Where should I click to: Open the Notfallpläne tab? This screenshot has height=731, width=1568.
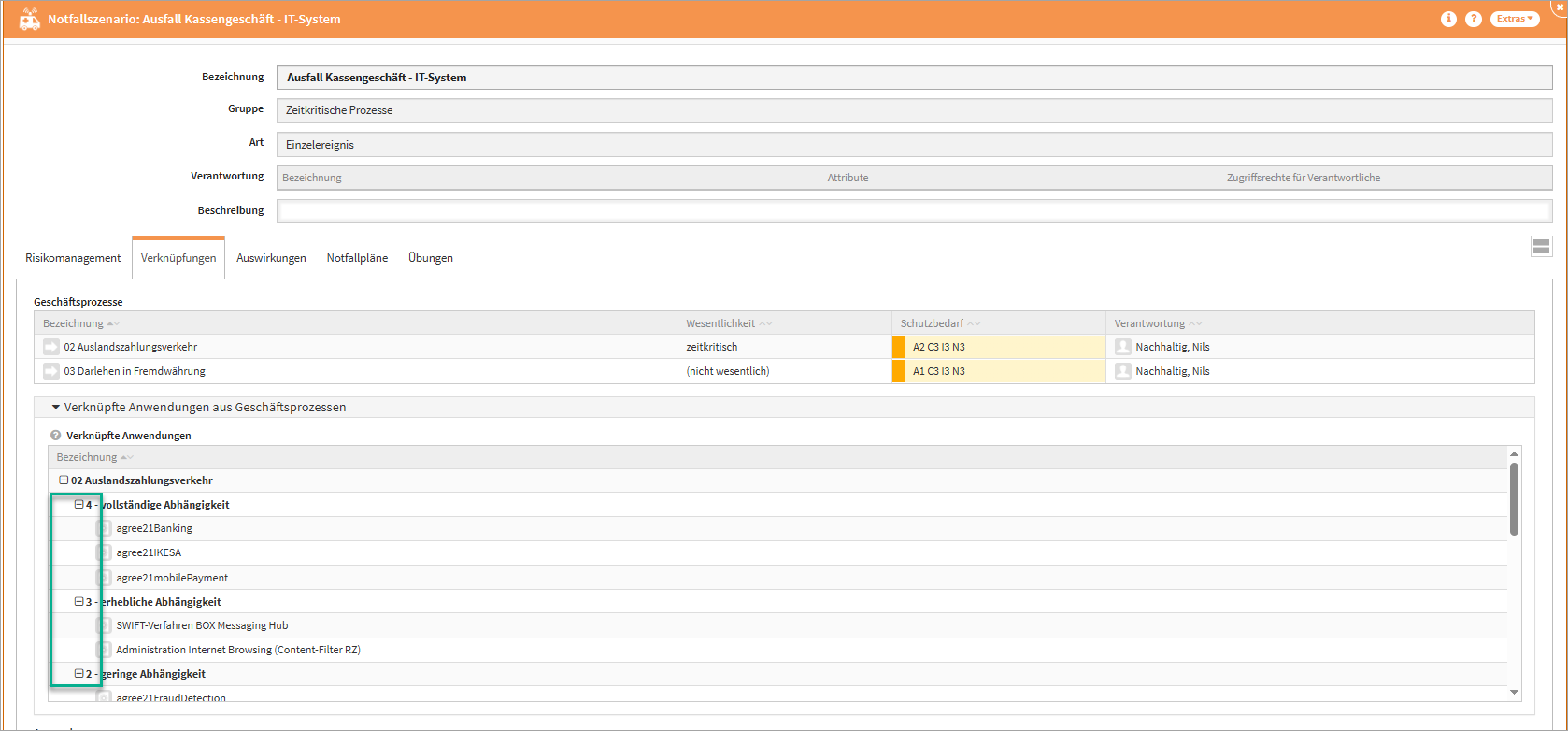click(357, 258)
